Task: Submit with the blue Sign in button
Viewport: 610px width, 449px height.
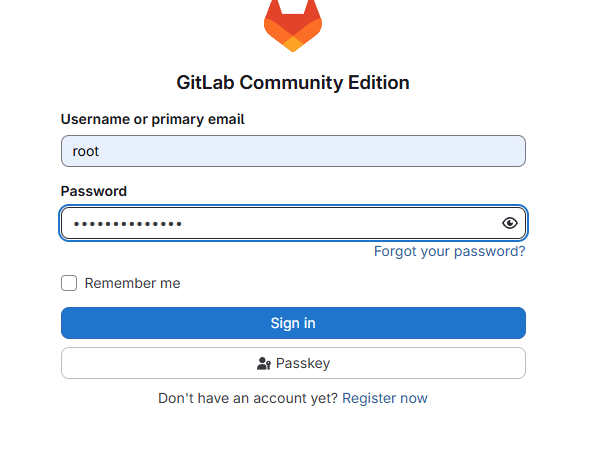Action: (x=293, y=323)
